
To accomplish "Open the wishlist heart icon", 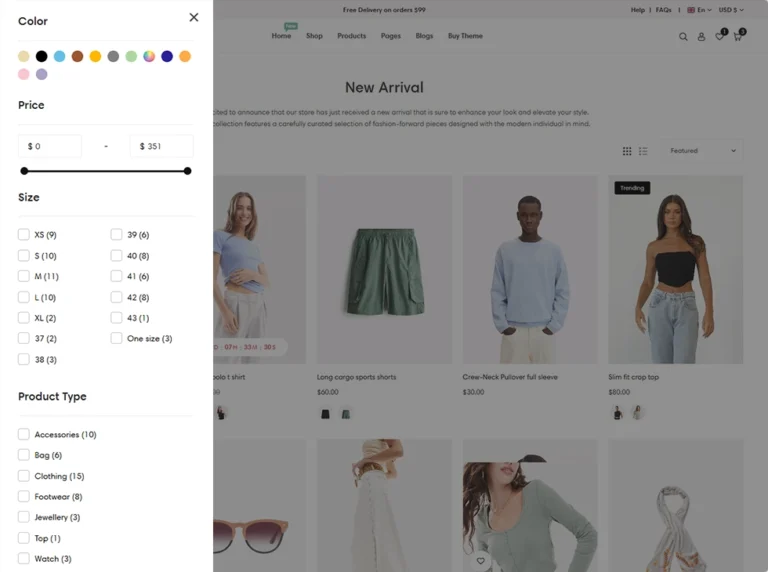I will pos(719,36).
